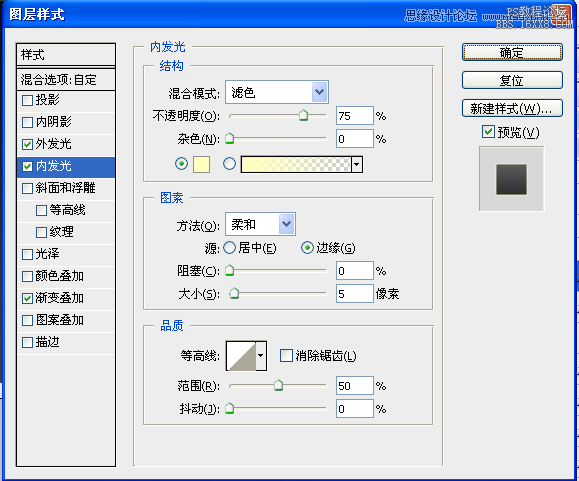Screen dimensions: 579x481
Task: Enable the 内阴影 checkbox
Action: coord(27,123)
